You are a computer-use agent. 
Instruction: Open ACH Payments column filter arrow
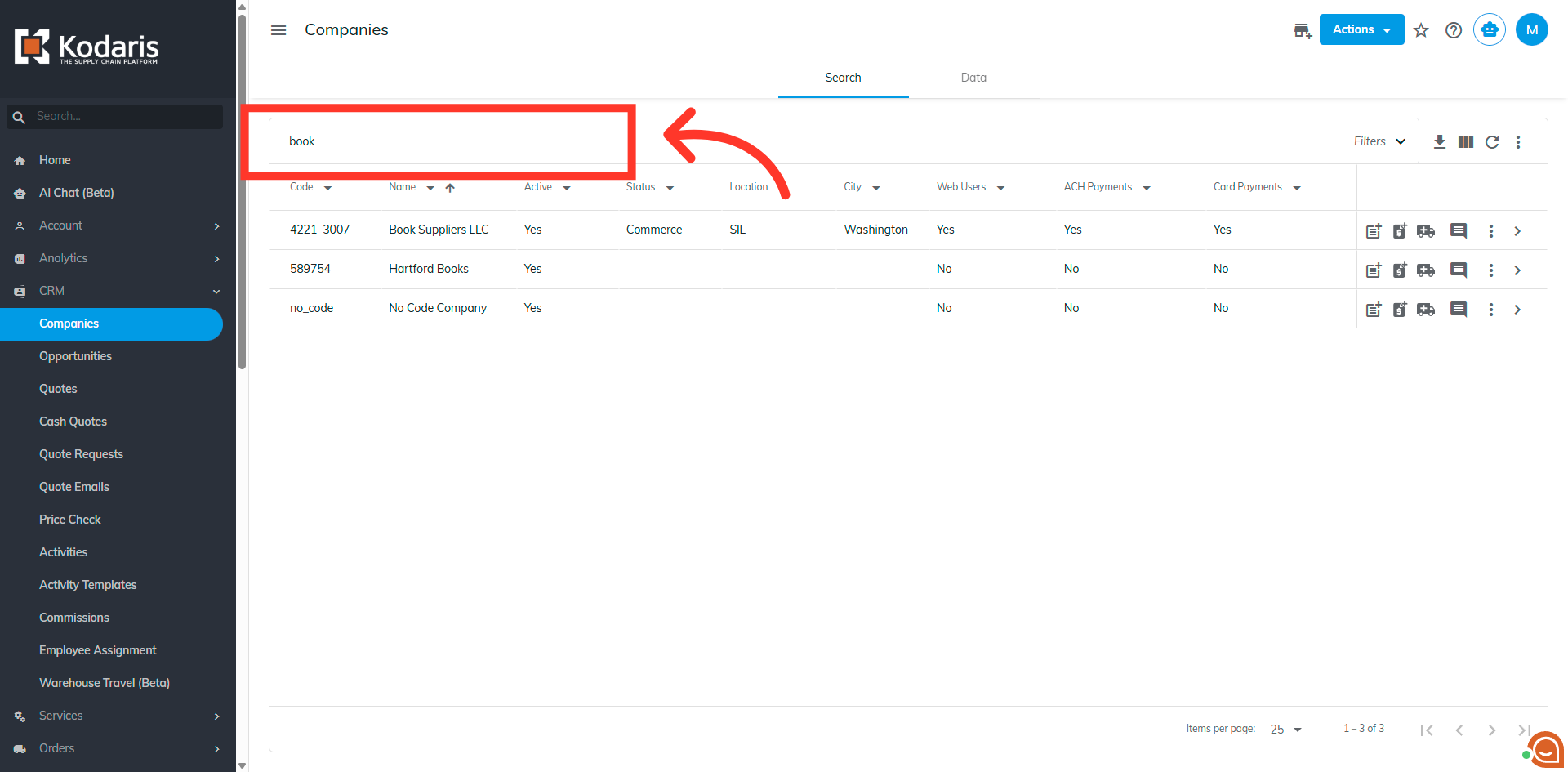coord(1147,188)
